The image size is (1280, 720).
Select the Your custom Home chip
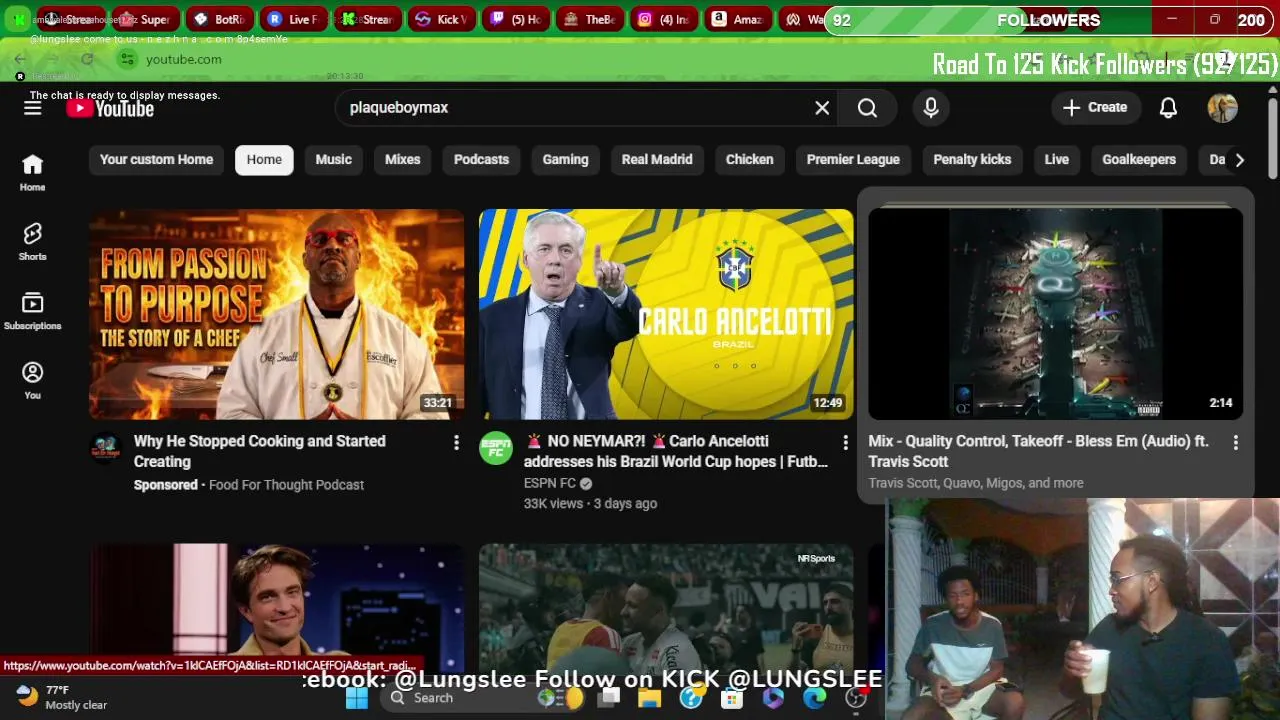tap(156, 159)
